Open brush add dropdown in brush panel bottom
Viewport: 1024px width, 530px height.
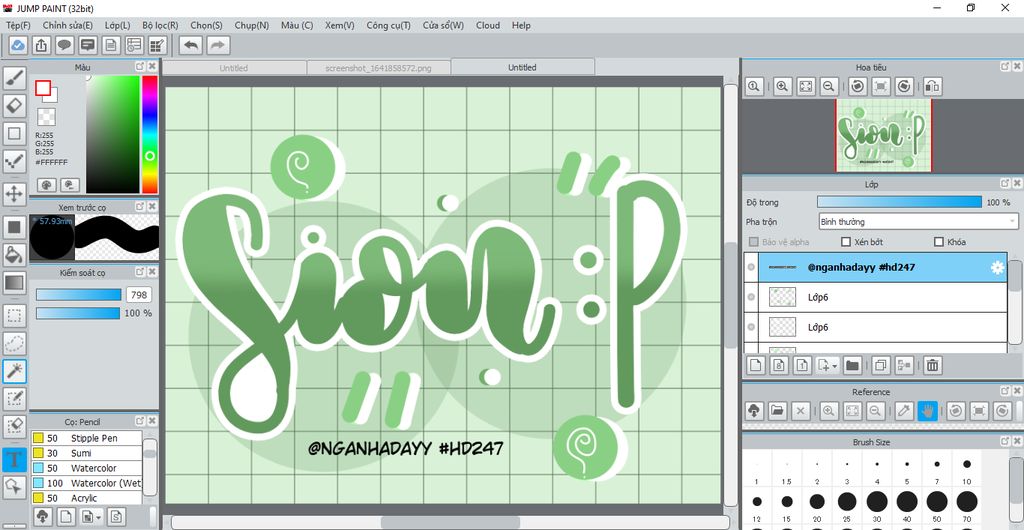click(x=89, y=516)
